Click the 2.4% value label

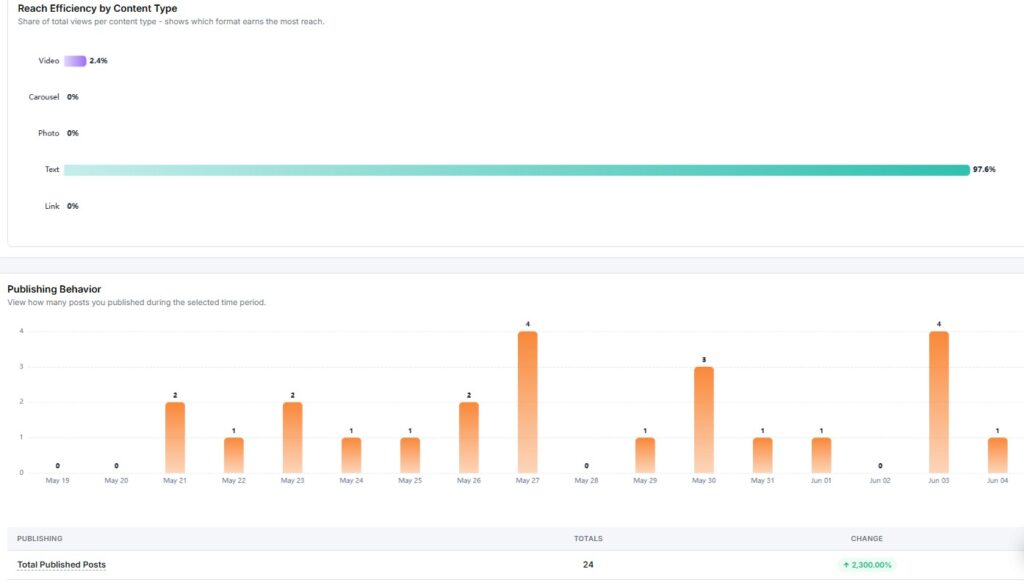(x=99, y=61)
